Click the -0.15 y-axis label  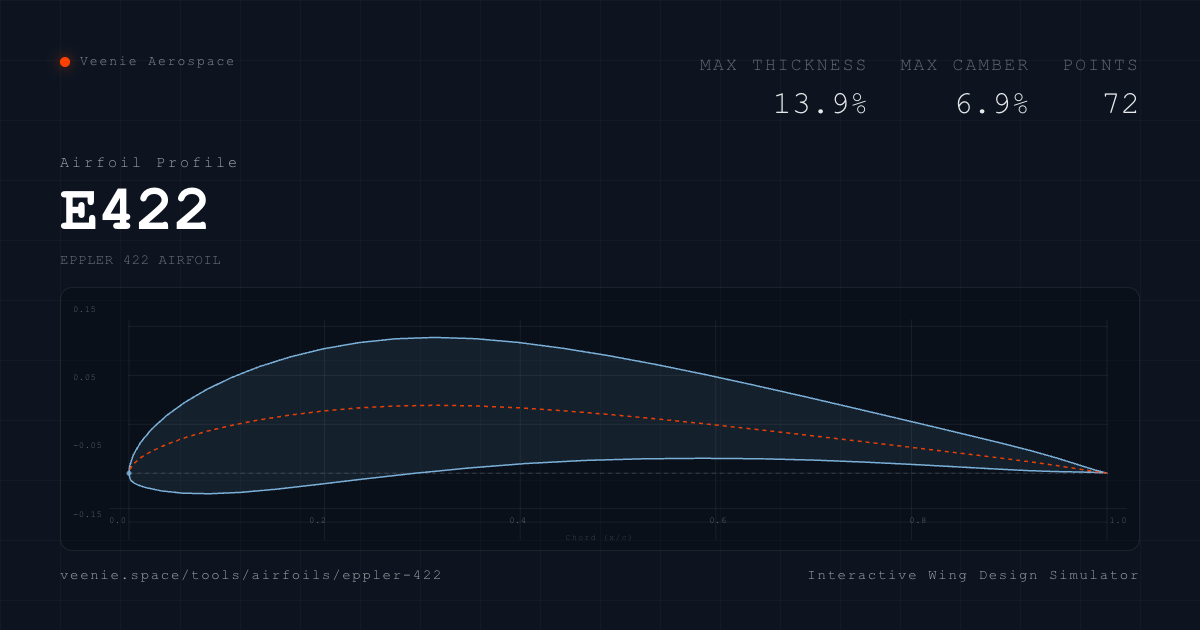[x=87, y=514]
